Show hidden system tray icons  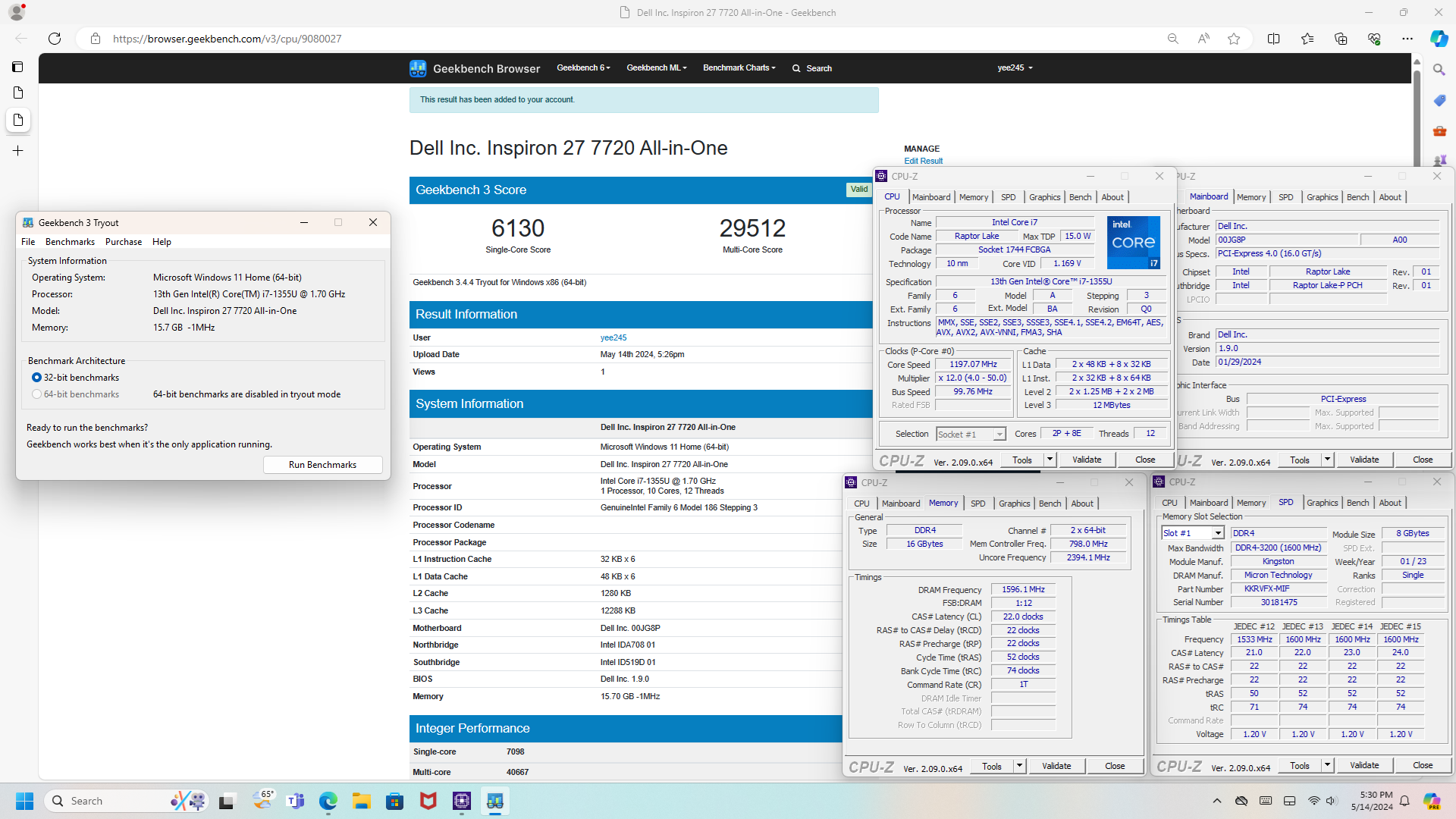click(x=1217, y=801)
